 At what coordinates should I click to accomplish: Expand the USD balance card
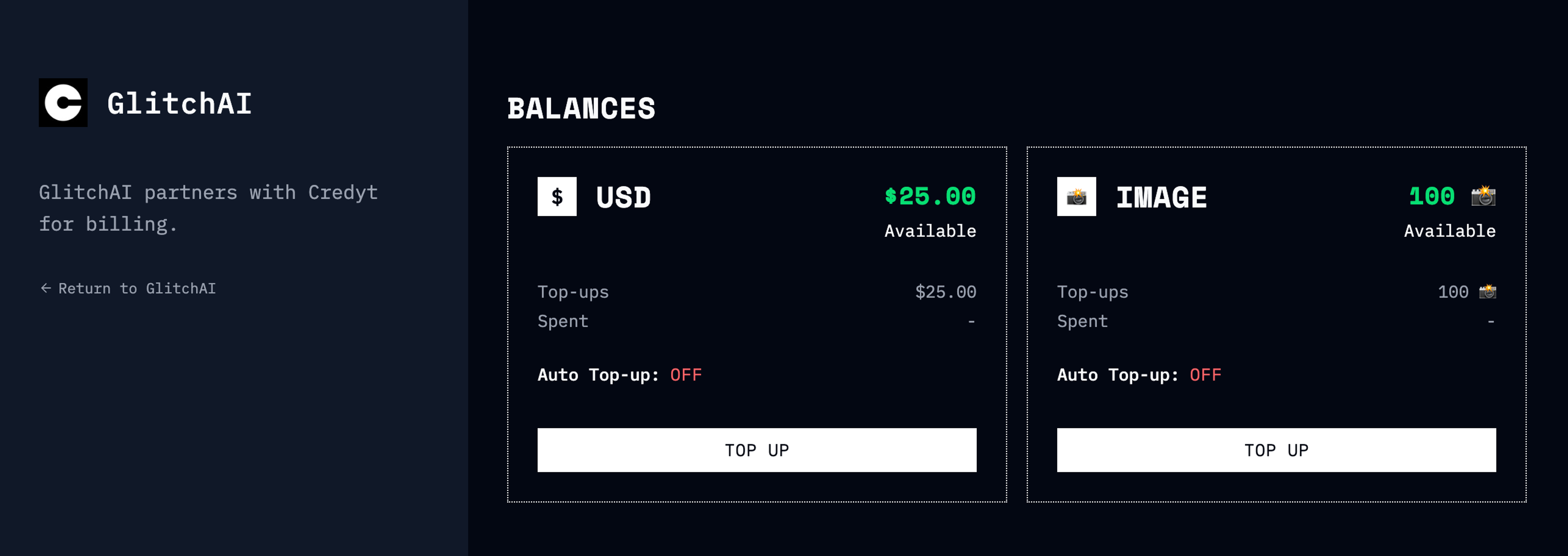tap(757, 322)
